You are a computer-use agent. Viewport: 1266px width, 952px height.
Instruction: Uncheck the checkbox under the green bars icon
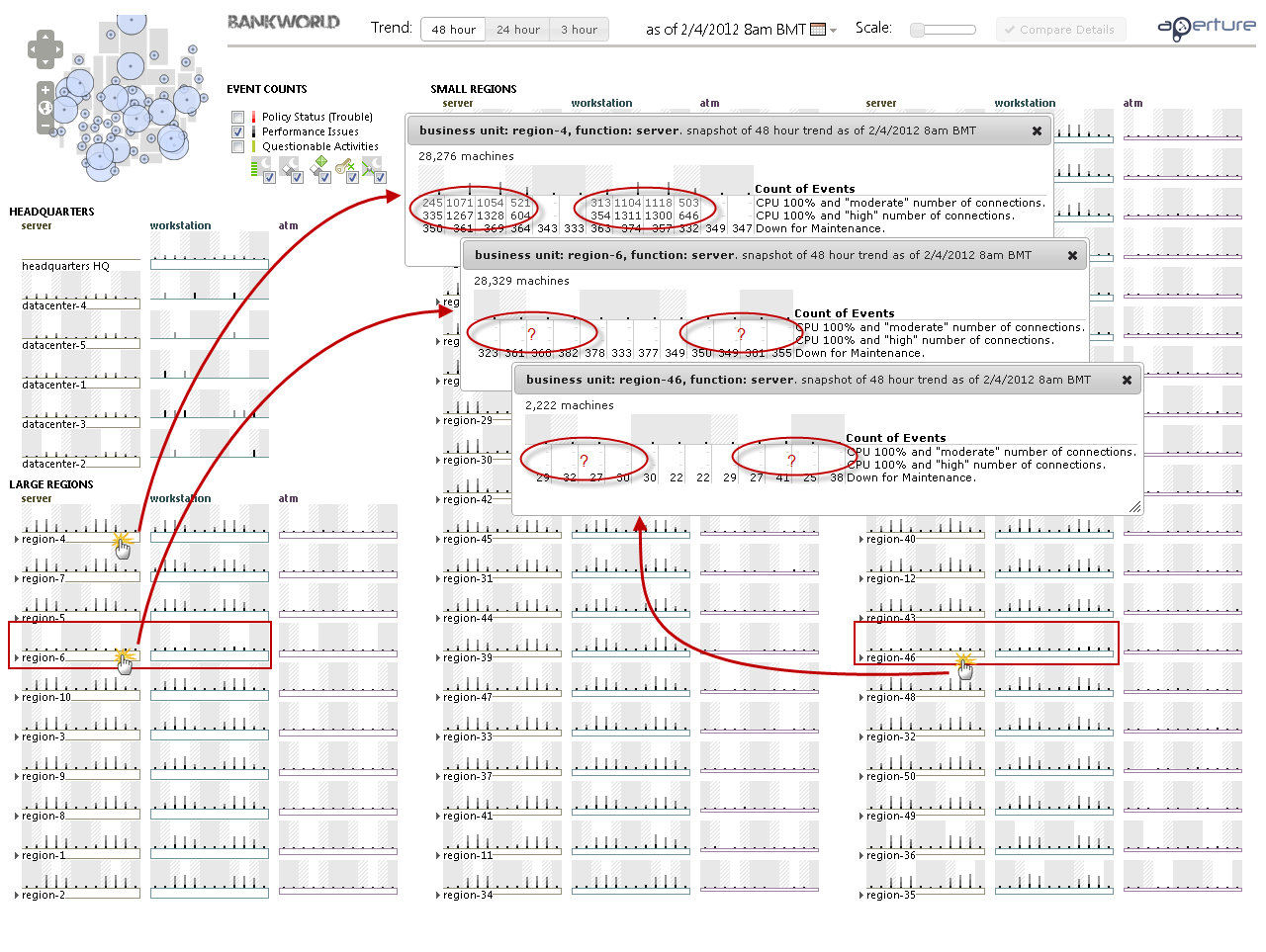click(x=269, y=177)
